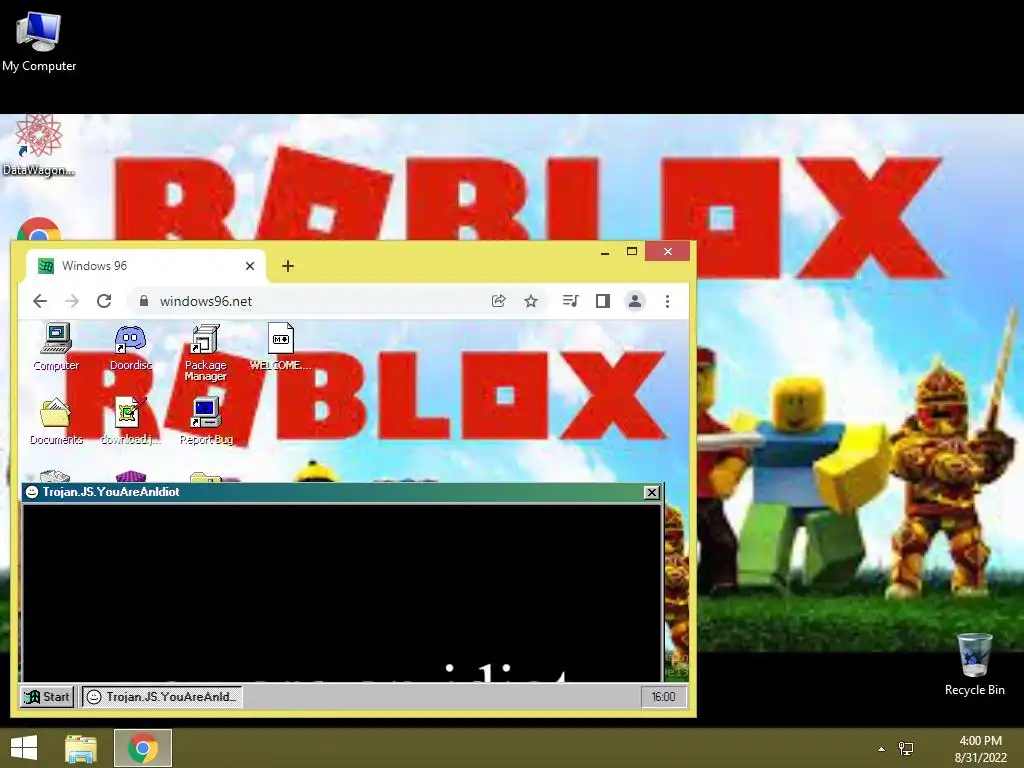Open Package Manager in Windows 96
The height and width of the screenshot is (768, 1024).
pyautogui.click(x=205, y=352)
